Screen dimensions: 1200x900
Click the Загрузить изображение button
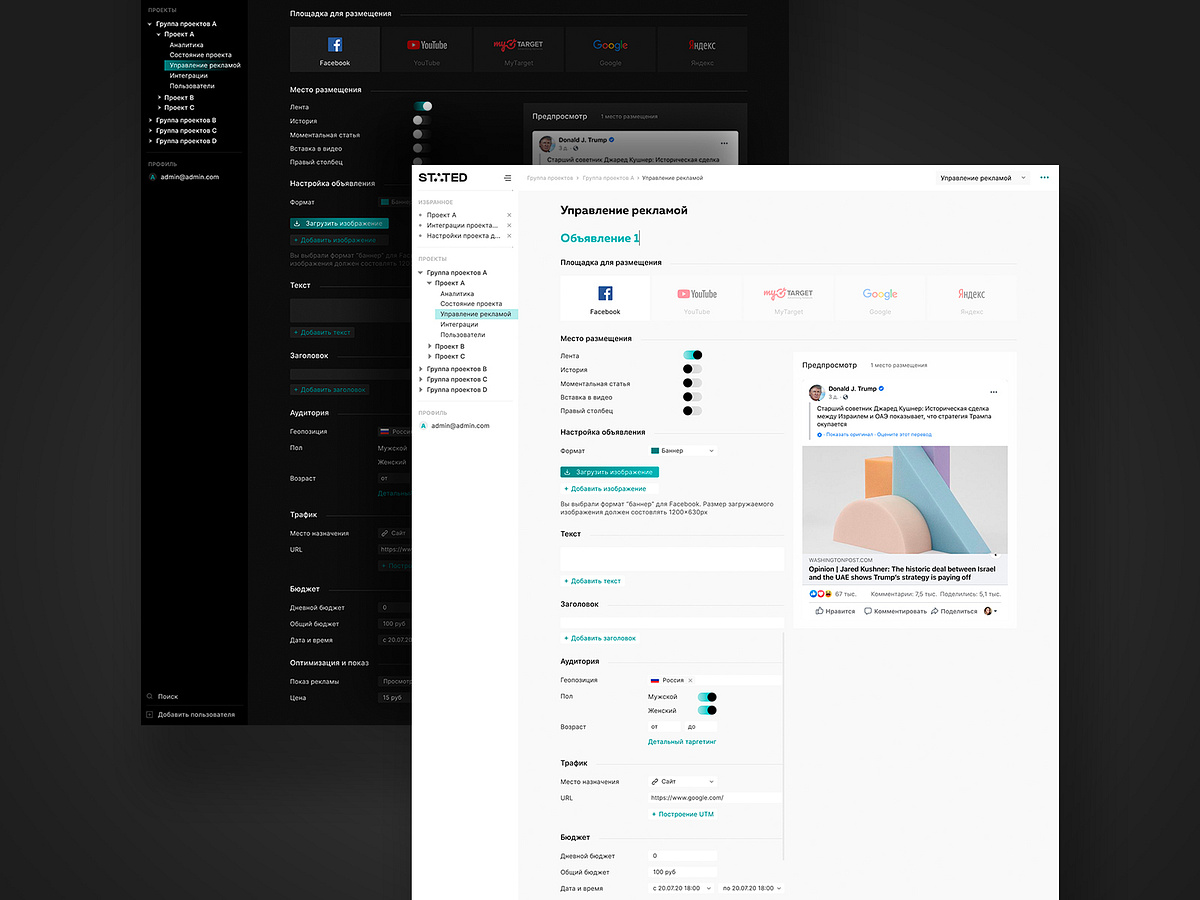click(610, 471)
